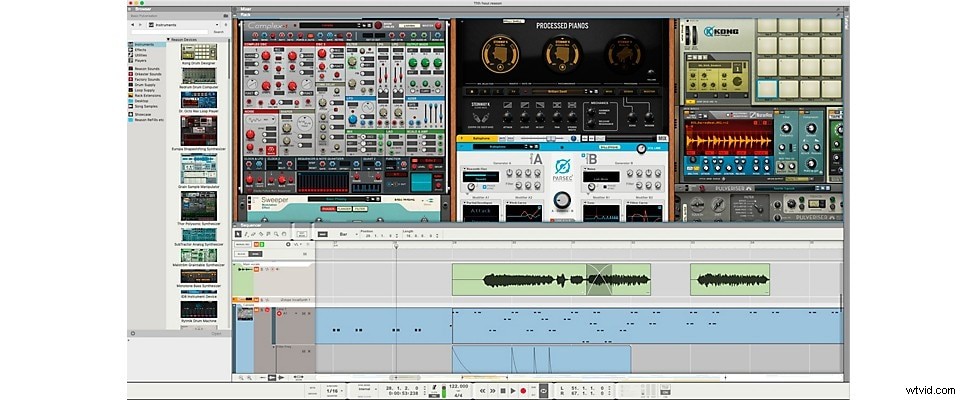The image size is (976, 400).
Task: Click the 122.000 tempo value
Action: pyautogui.click(x=459, y=386)
